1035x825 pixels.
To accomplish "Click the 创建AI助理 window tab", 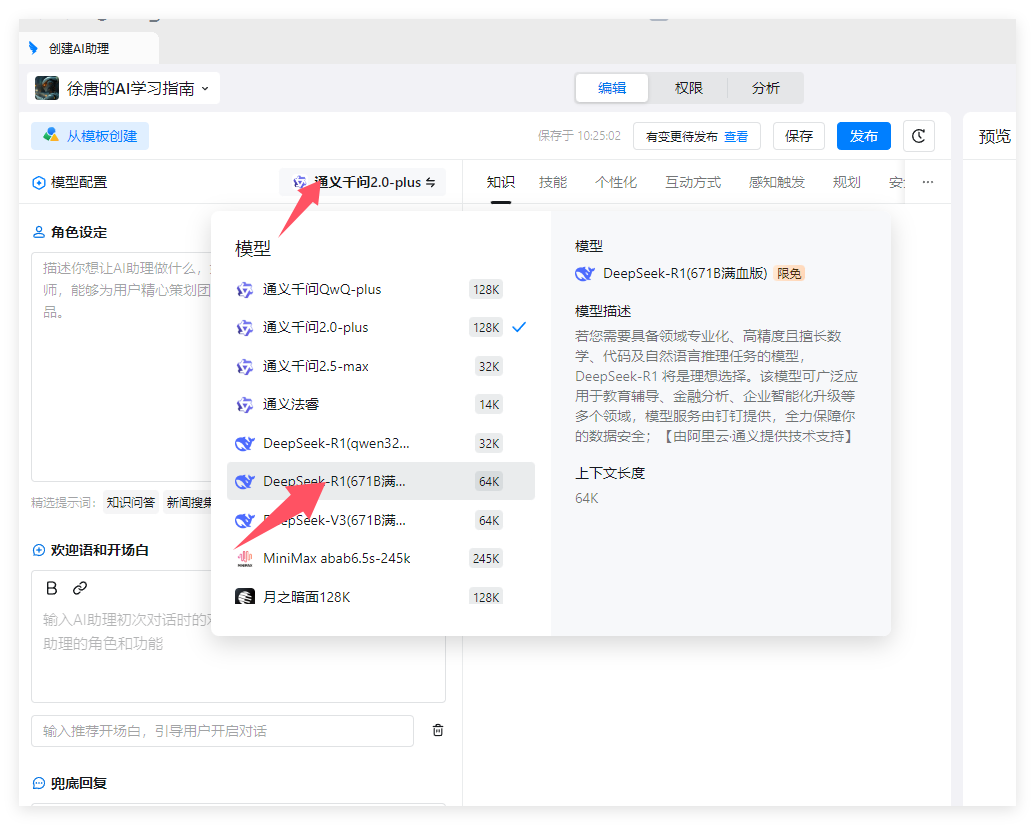I will (x=88, y=48).
